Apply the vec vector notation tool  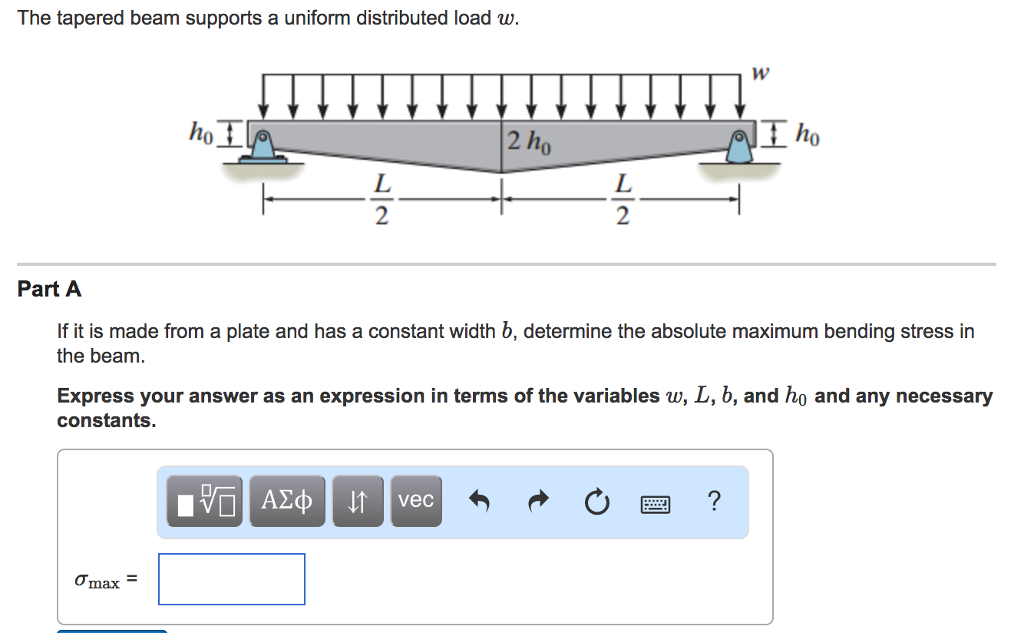pos(416,500)
